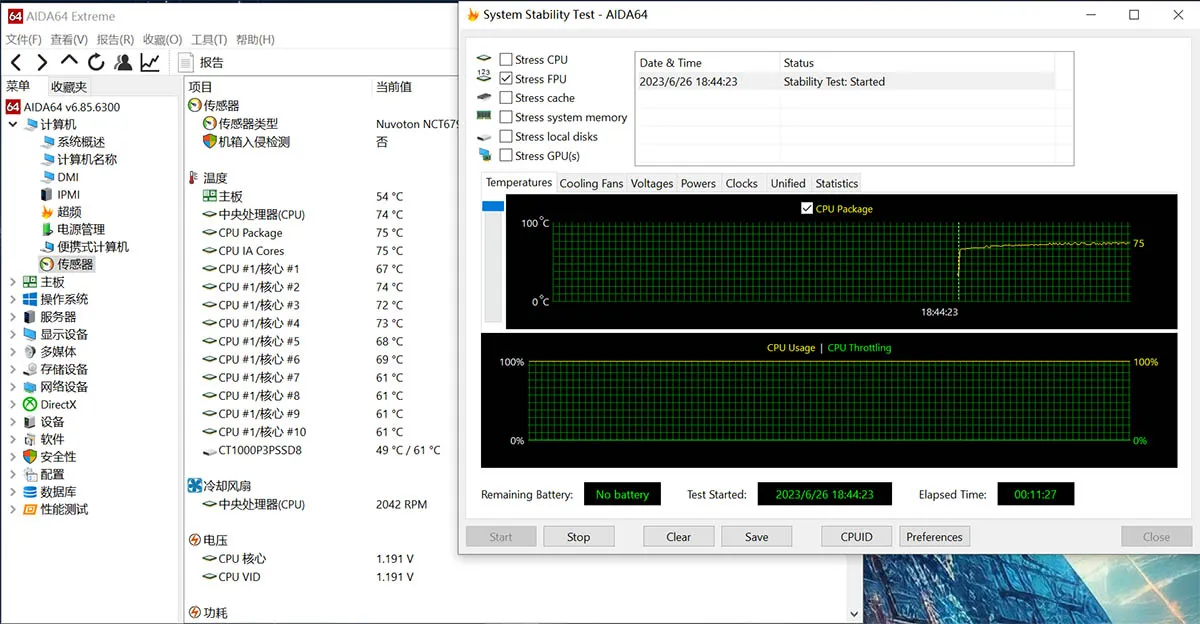This screenshot has width=1200, height=624.
Task: Open the graph chart toolbar icon
Action: (150, 62)
